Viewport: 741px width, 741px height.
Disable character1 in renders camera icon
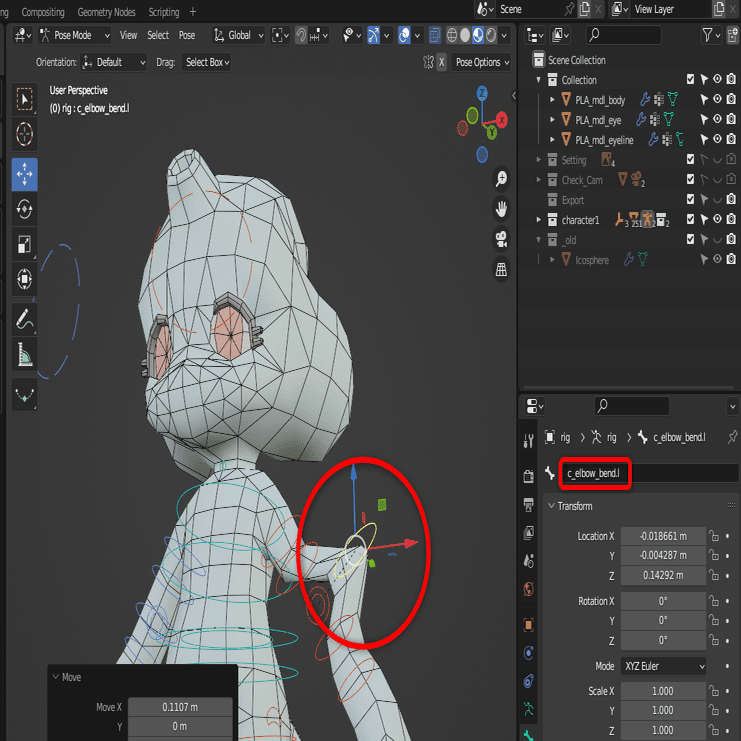pyautogui.click(x=731, y=219)
